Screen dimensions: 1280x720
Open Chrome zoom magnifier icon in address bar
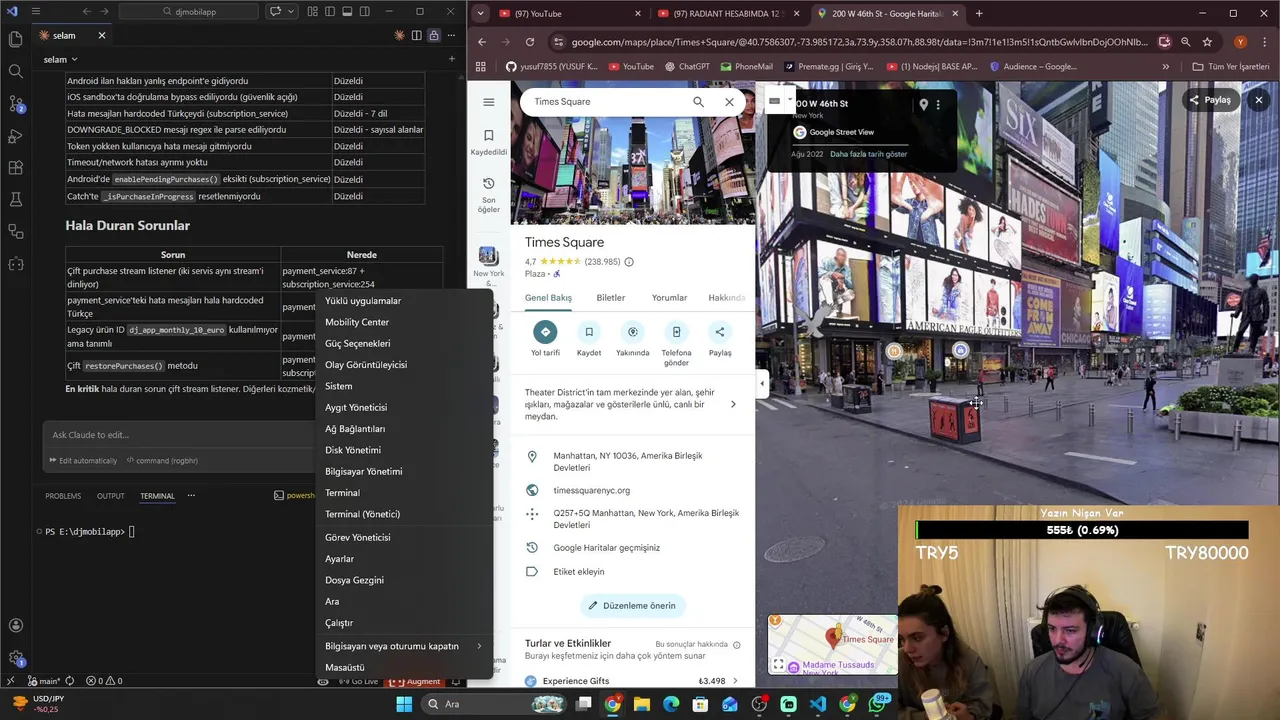(x=1185, y=42)
